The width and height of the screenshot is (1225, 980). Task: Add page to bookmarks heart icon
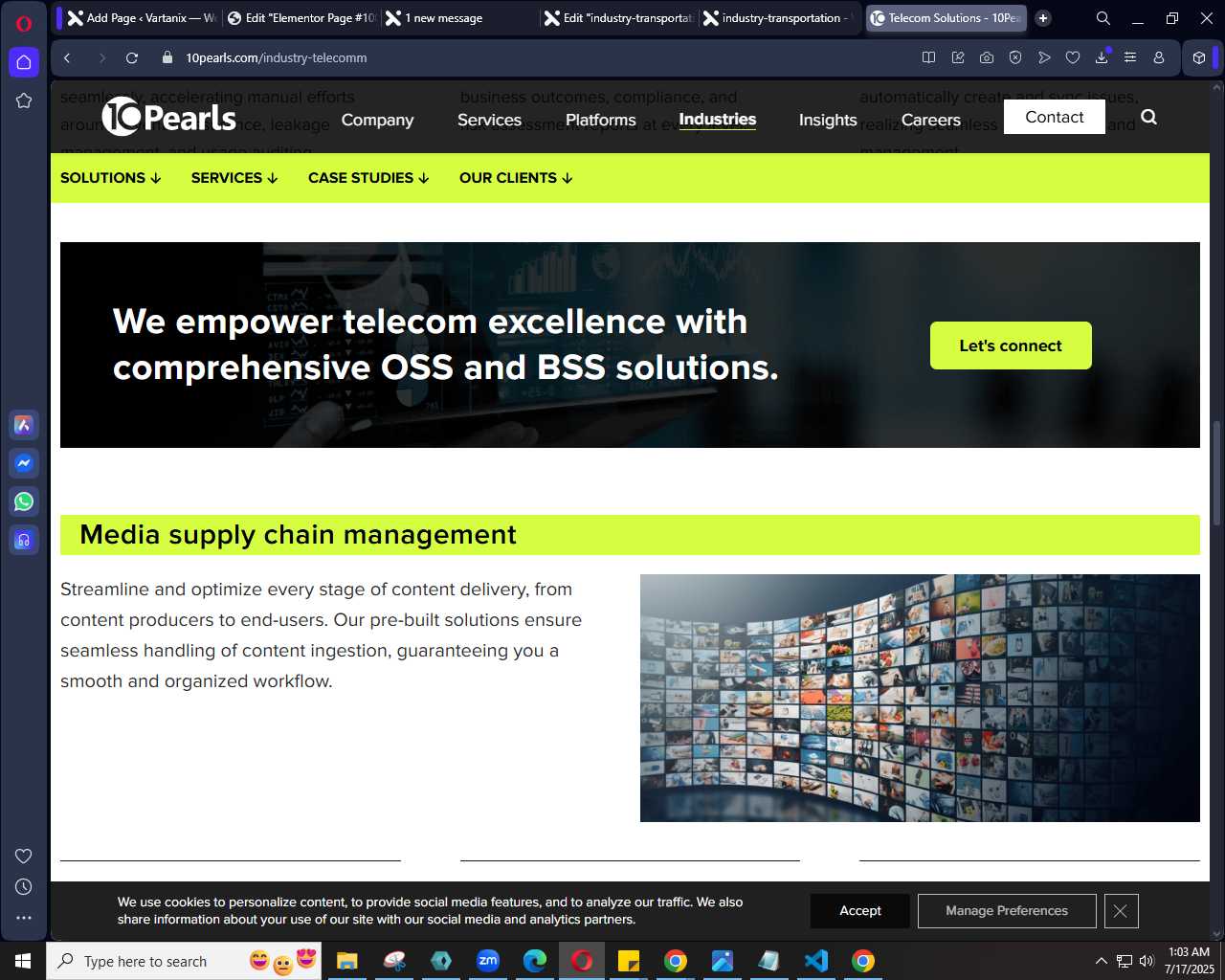(1073, 57)
